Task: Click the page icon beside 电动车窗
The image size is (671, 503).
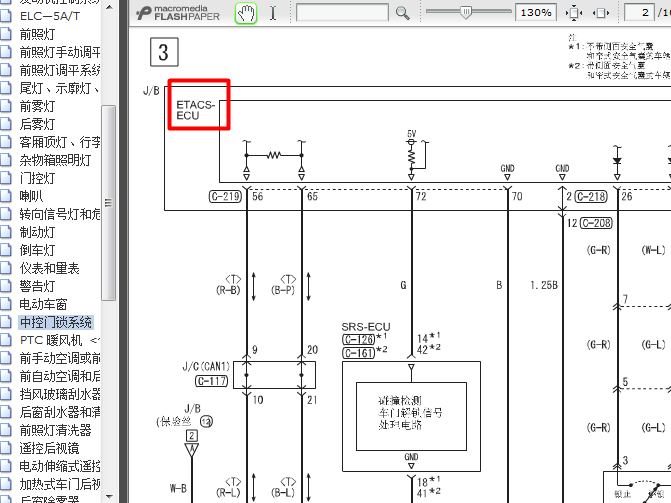Action: [6, 304]
